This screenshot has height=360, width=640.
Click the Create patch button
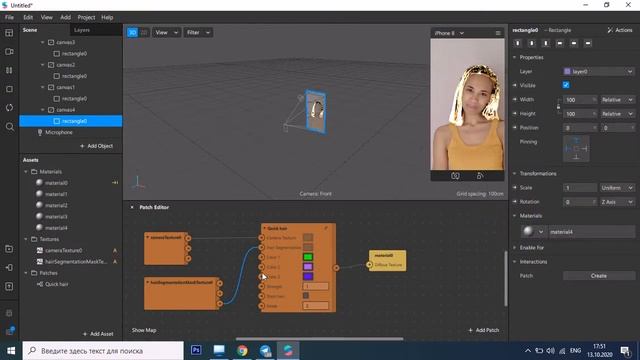tap(599, 276)
